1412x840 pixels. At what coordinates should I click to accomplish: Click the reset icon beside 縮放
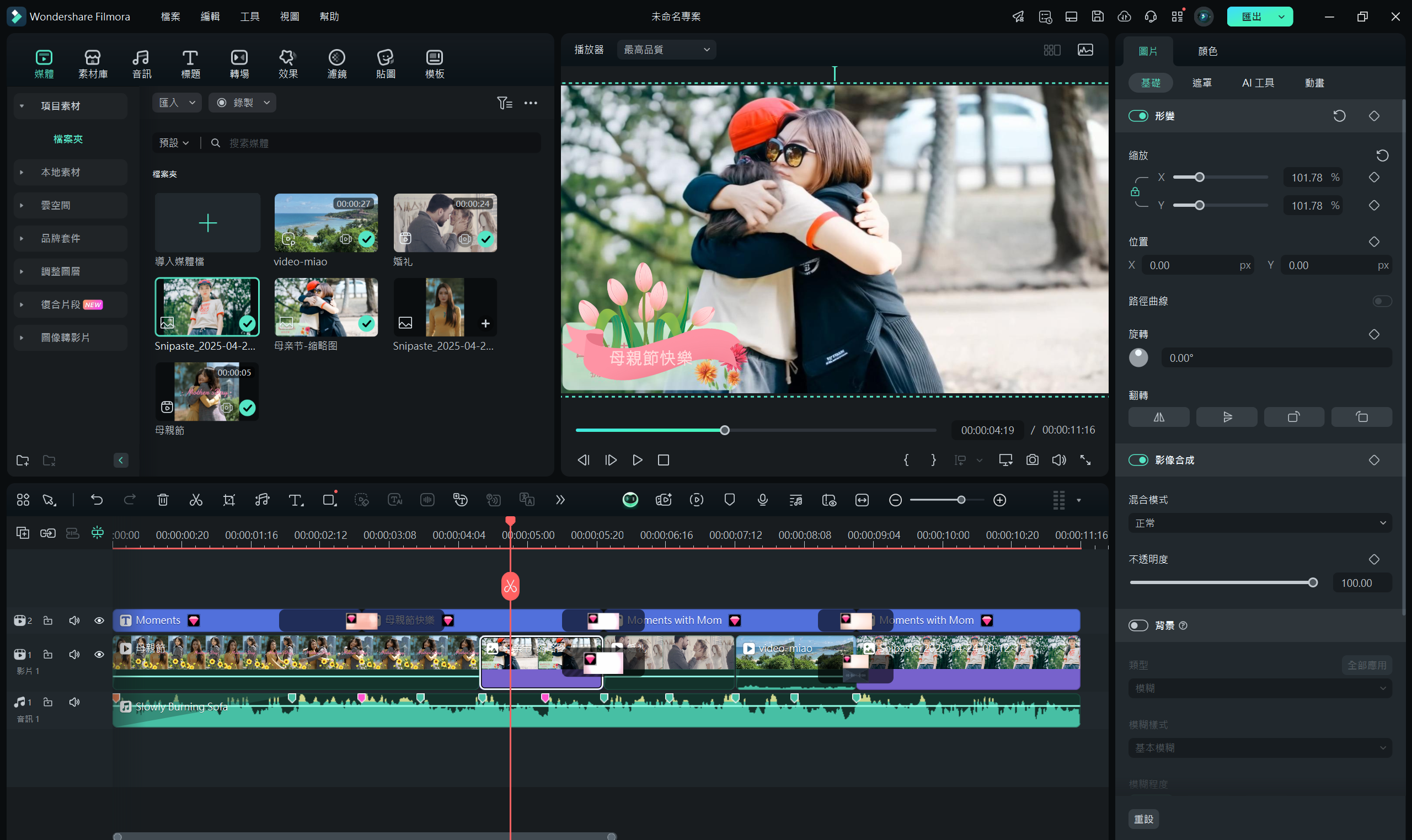tap(1383, 156)
